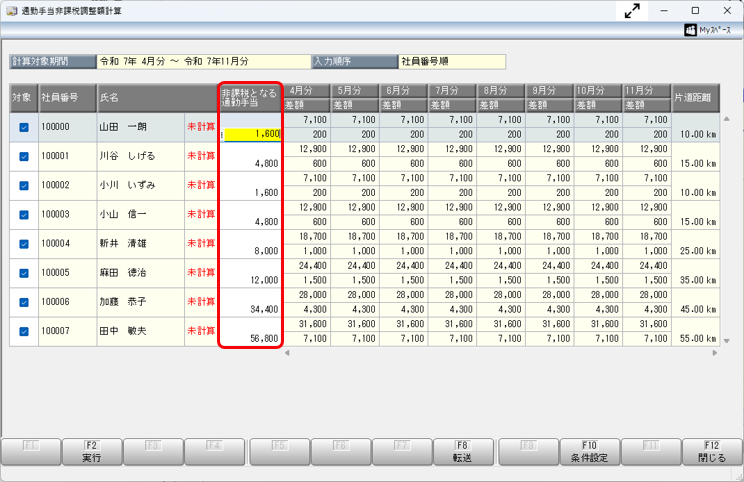This screenshot has height=482, width=744.
Task: Select 未計算 status for 加藤 赤子
Action: pos(201,302)
